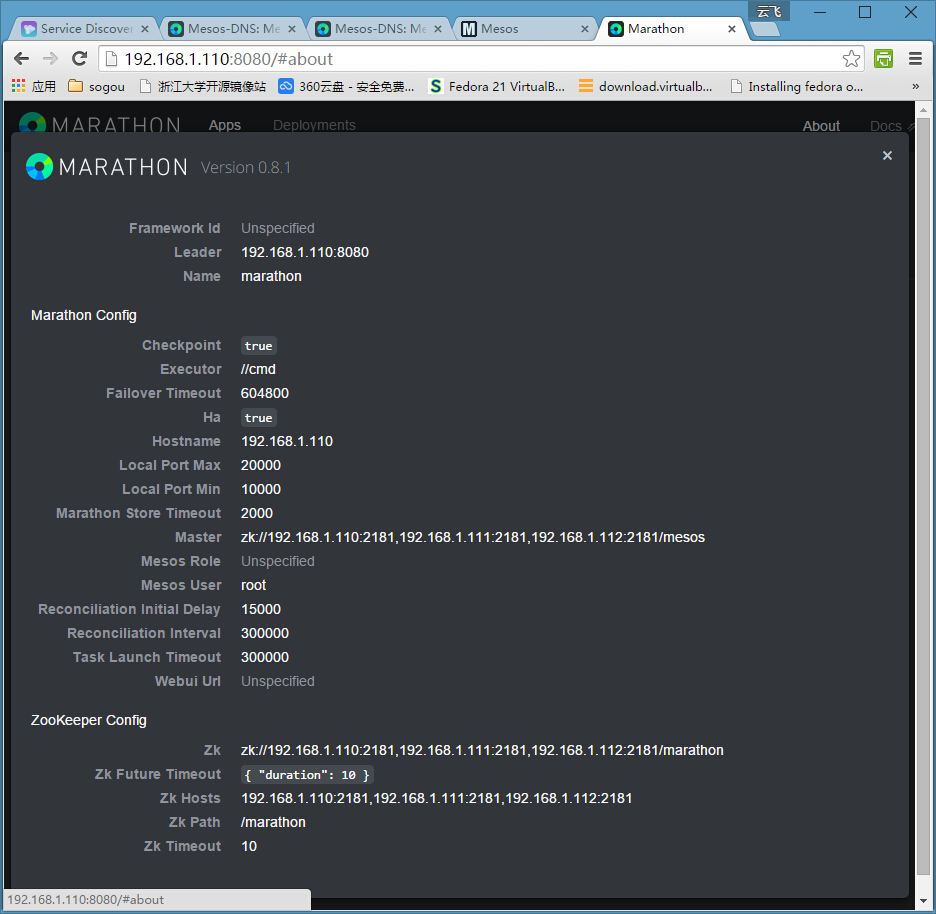Image resolution: width=936 pixels, height=914 pixels.
Task: Click the browser forward arrow
Action: 51,59
